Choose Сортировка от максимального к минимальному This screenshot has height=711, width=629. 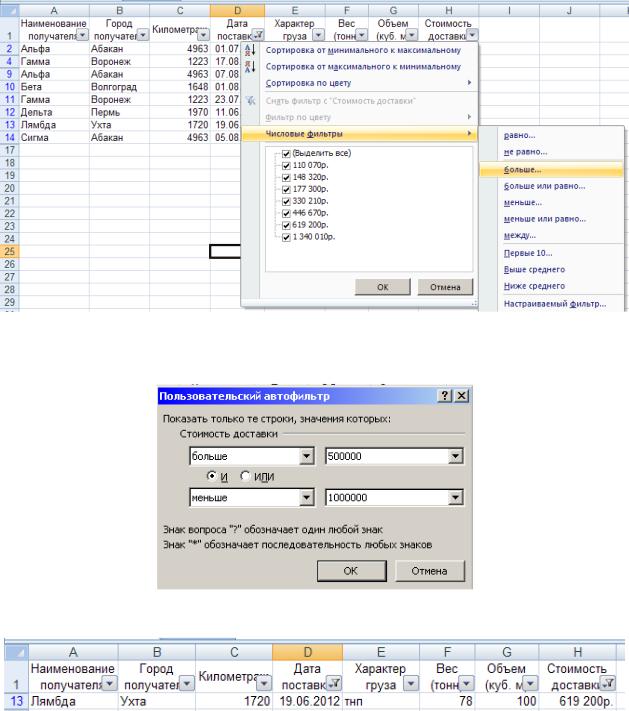click(363, 67)
